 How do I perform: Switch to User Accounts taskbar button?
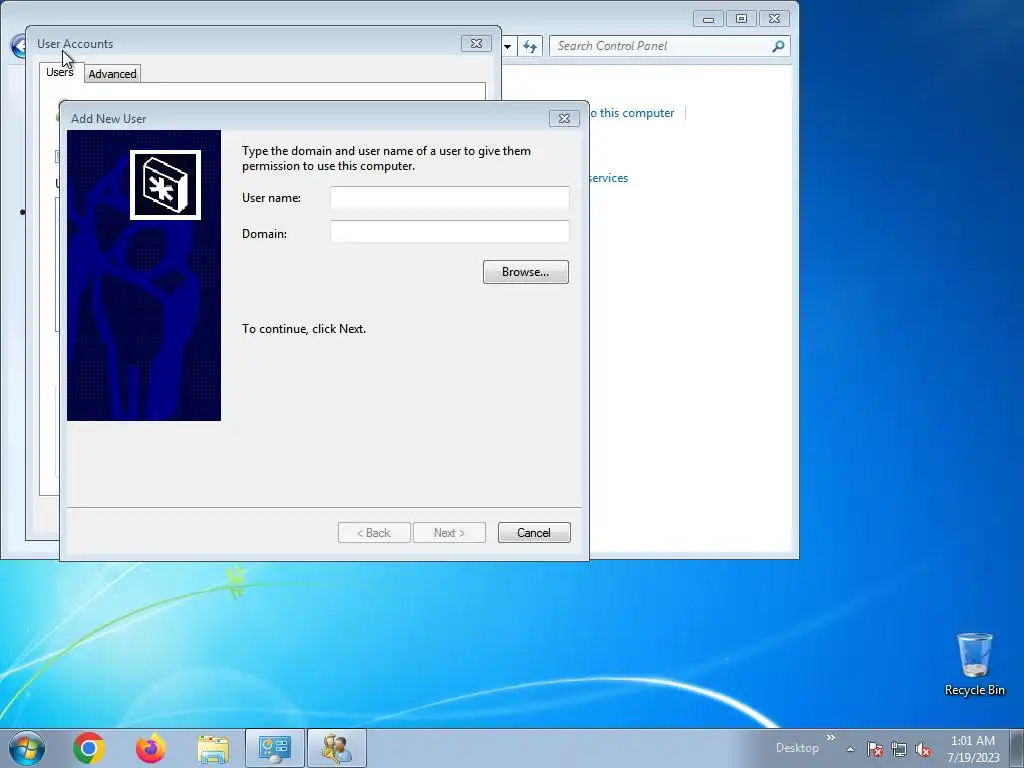336,748
